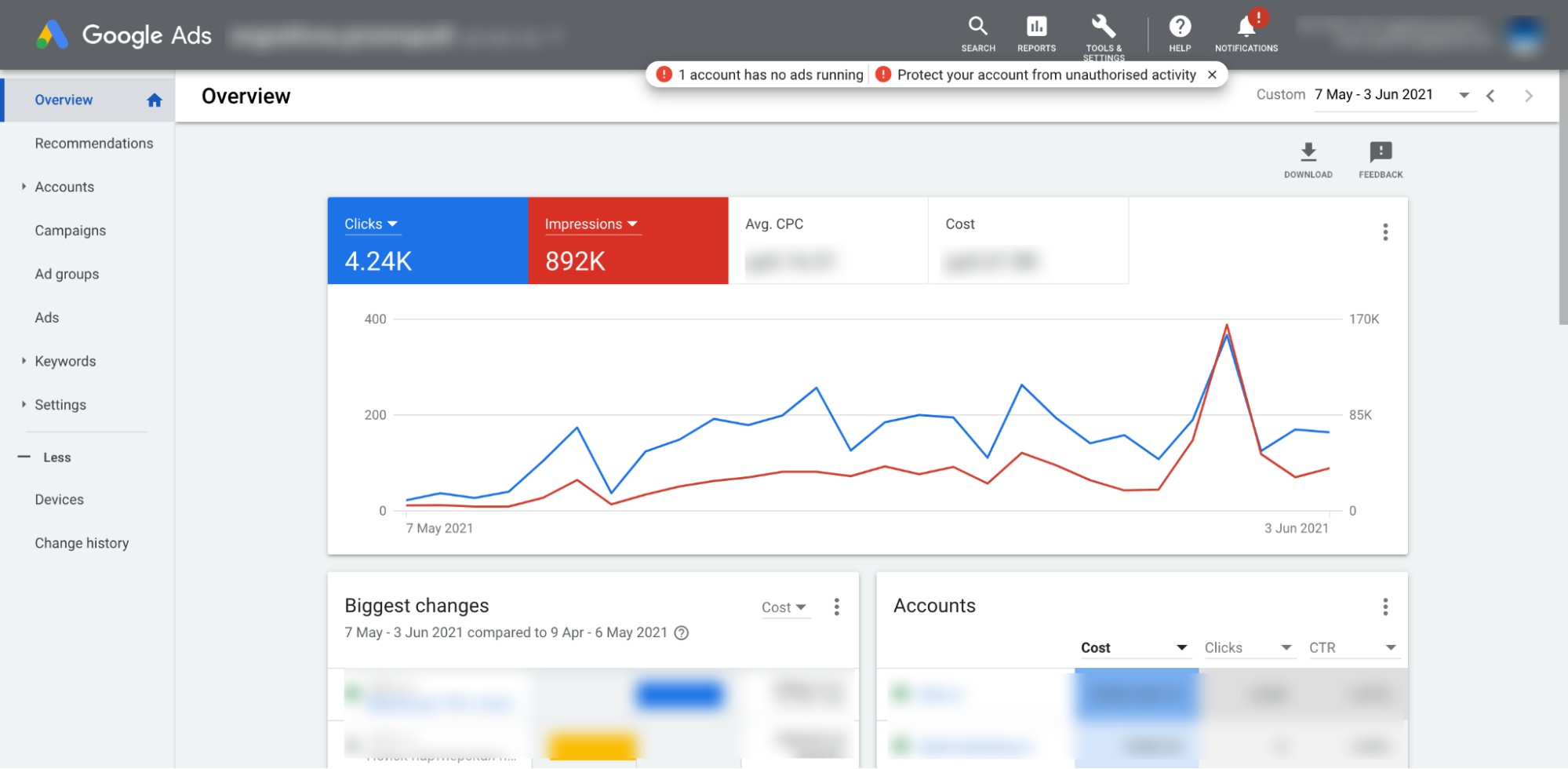Click the blurred user avatar

click(1525, 36)
